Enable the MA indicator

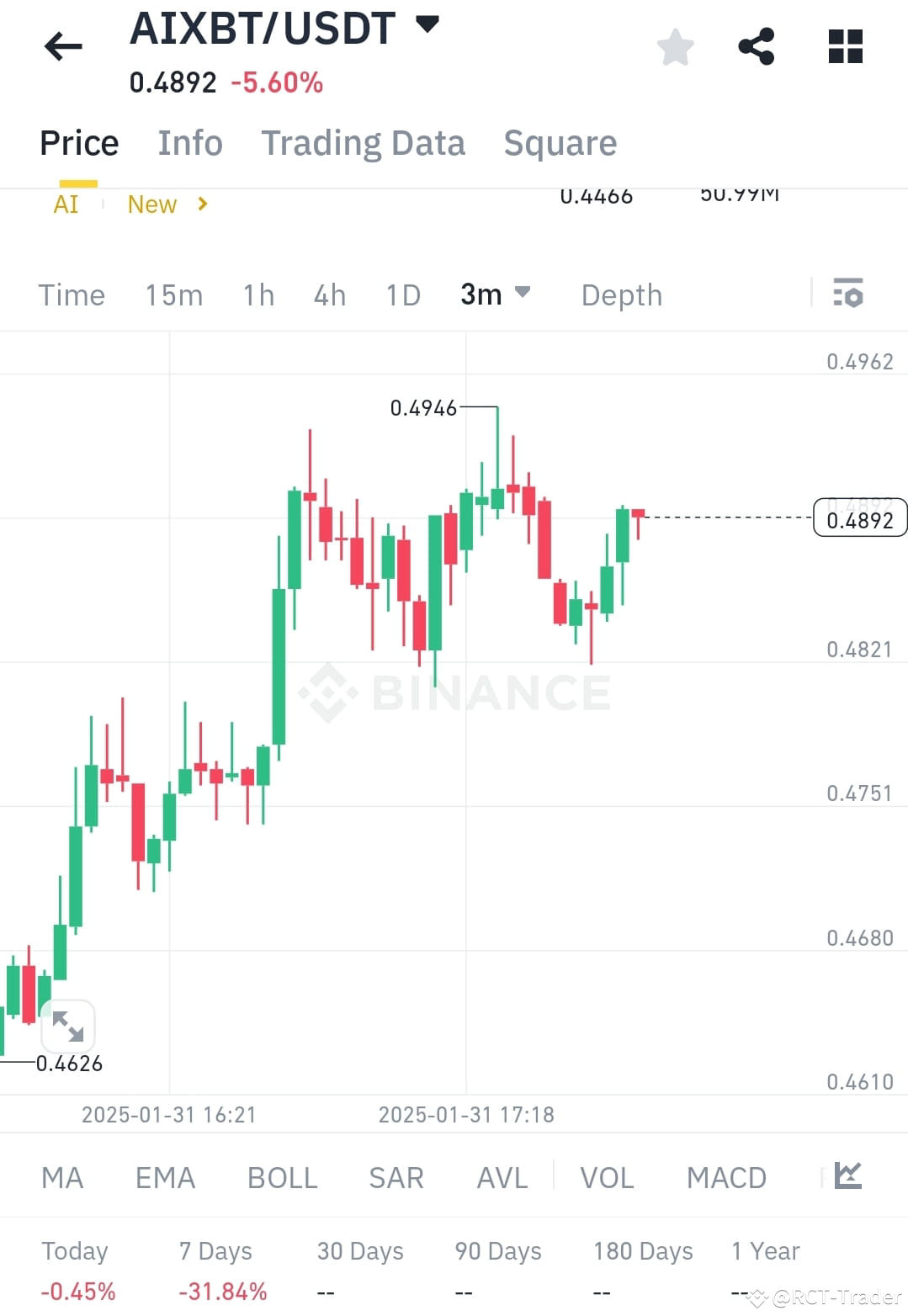click(x=62, y=1177)
